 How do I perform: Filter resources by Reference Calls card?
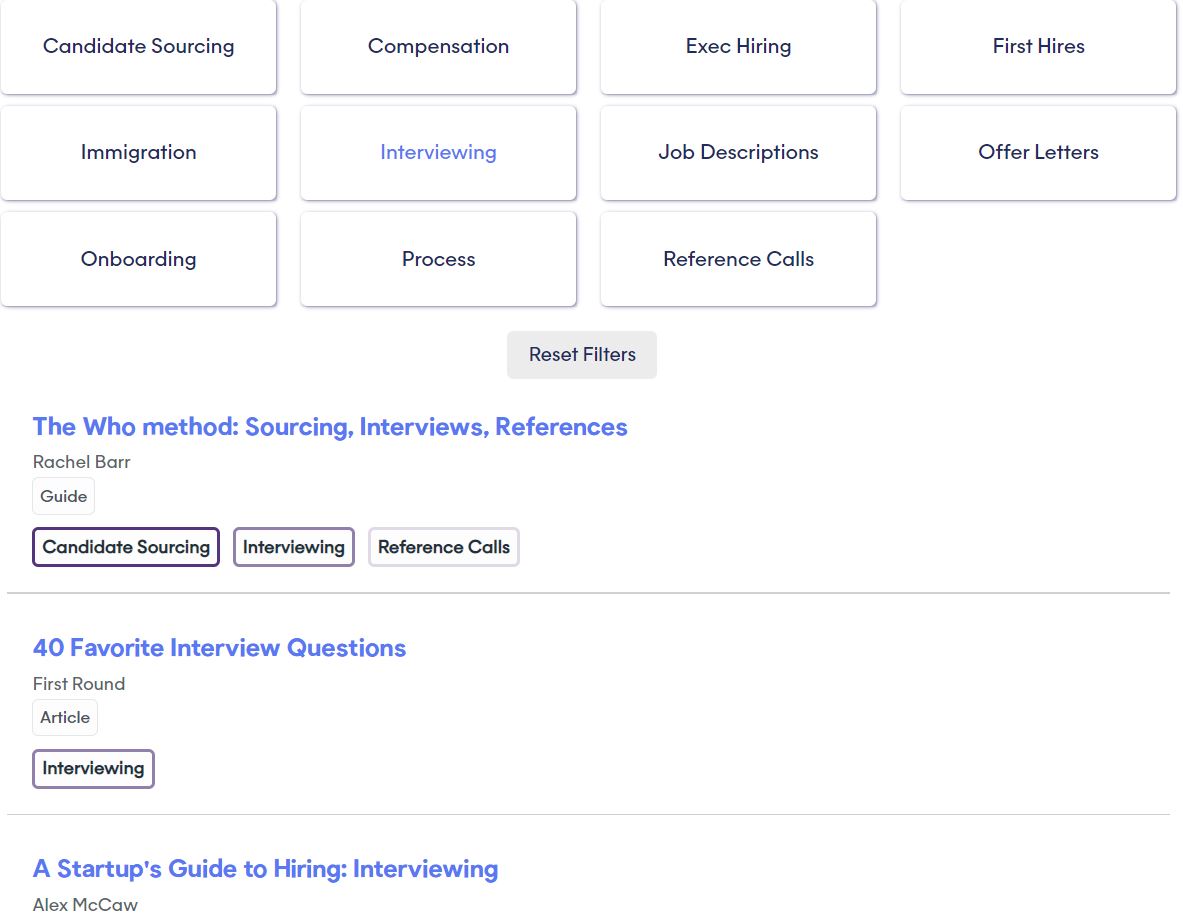pos(738,259)
